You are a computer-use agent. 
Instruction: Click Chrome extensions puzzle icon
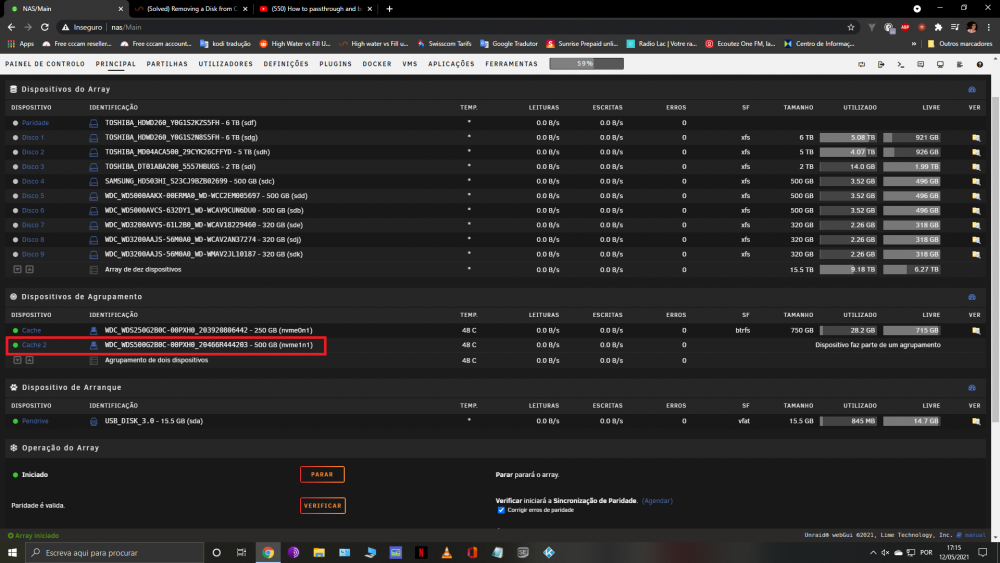pyautogui.click(x=938, y=27)
